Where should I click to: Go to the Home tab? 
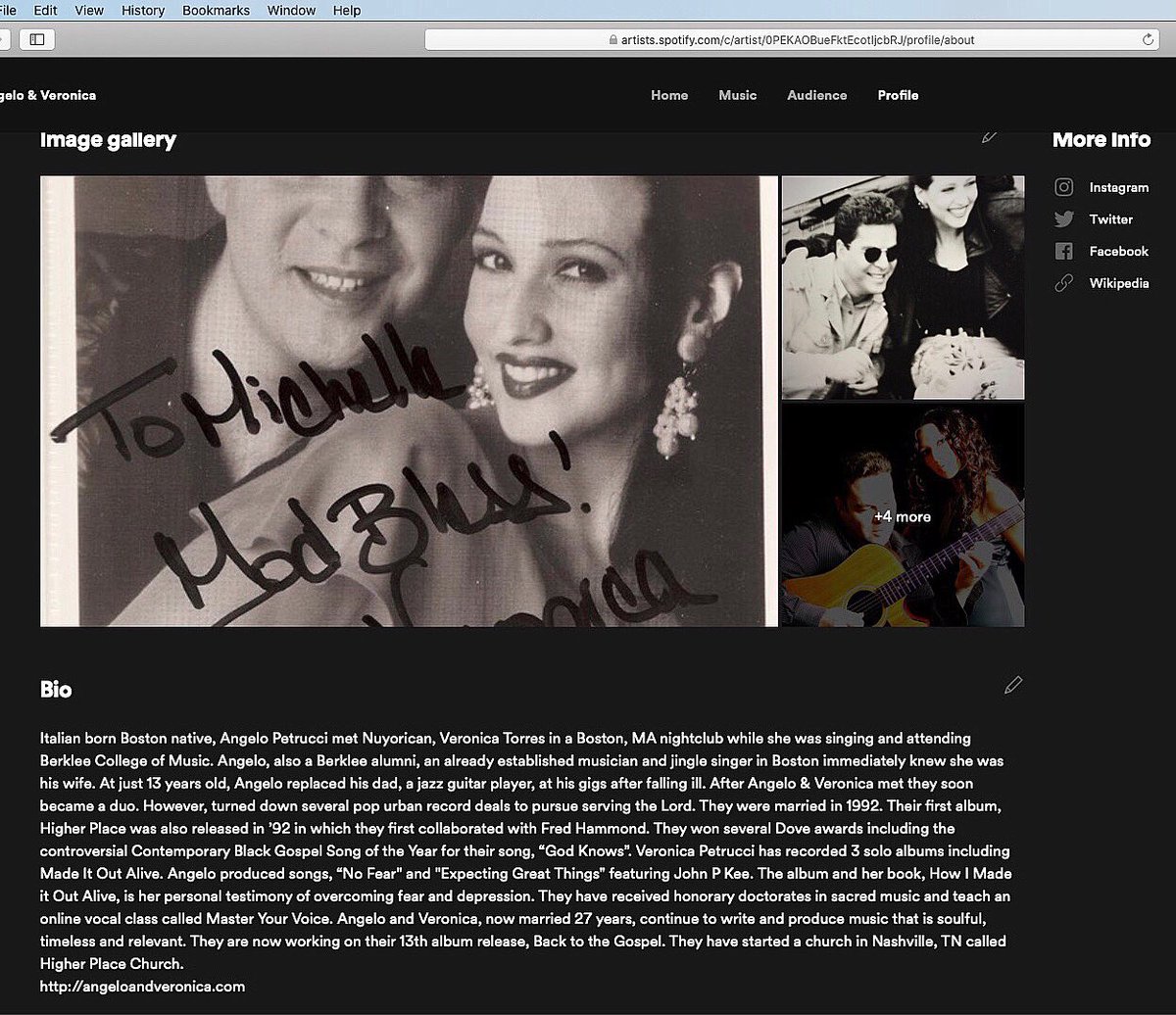[669, 95]
